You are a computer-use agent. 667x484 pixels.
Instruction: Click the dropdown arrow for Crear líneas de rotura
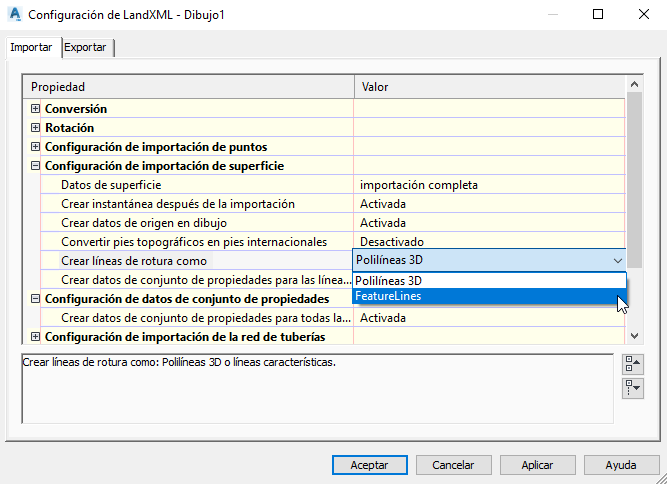(x=617, y=260)
